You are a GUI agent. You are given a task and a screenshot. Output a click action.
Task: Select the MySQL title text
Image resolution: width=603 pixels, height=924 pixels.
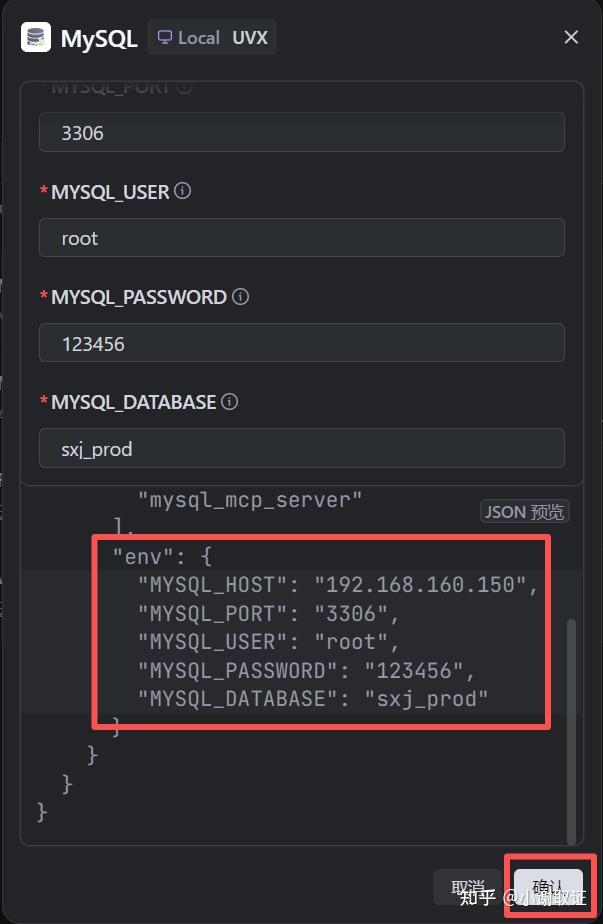tap(98, 38)
